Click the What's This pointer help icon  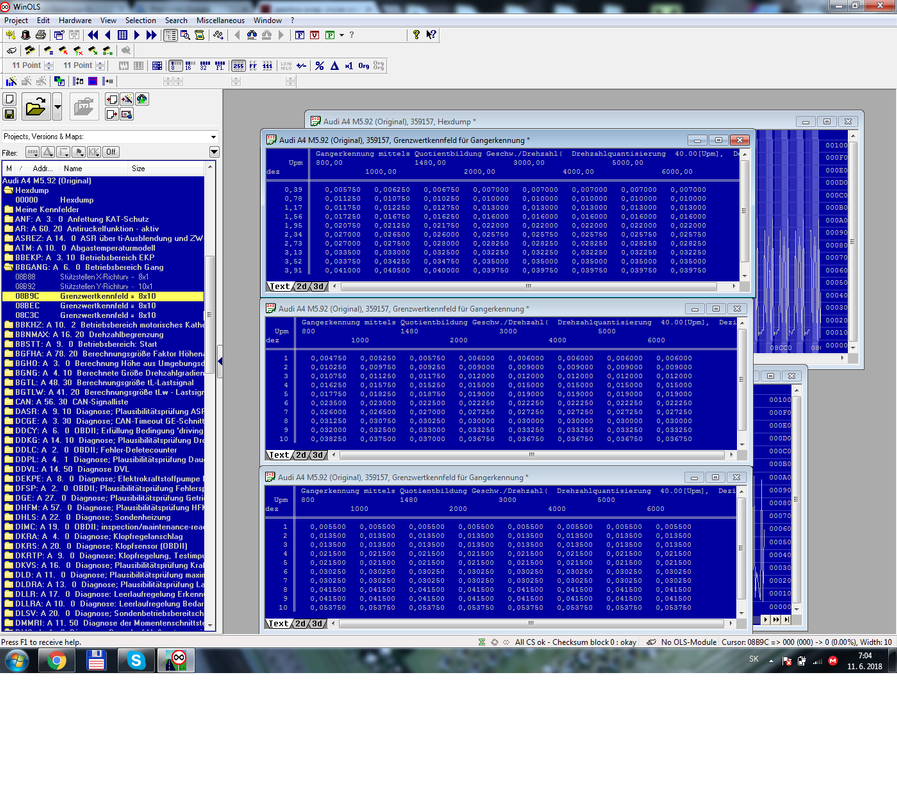[x=431, y=35]
